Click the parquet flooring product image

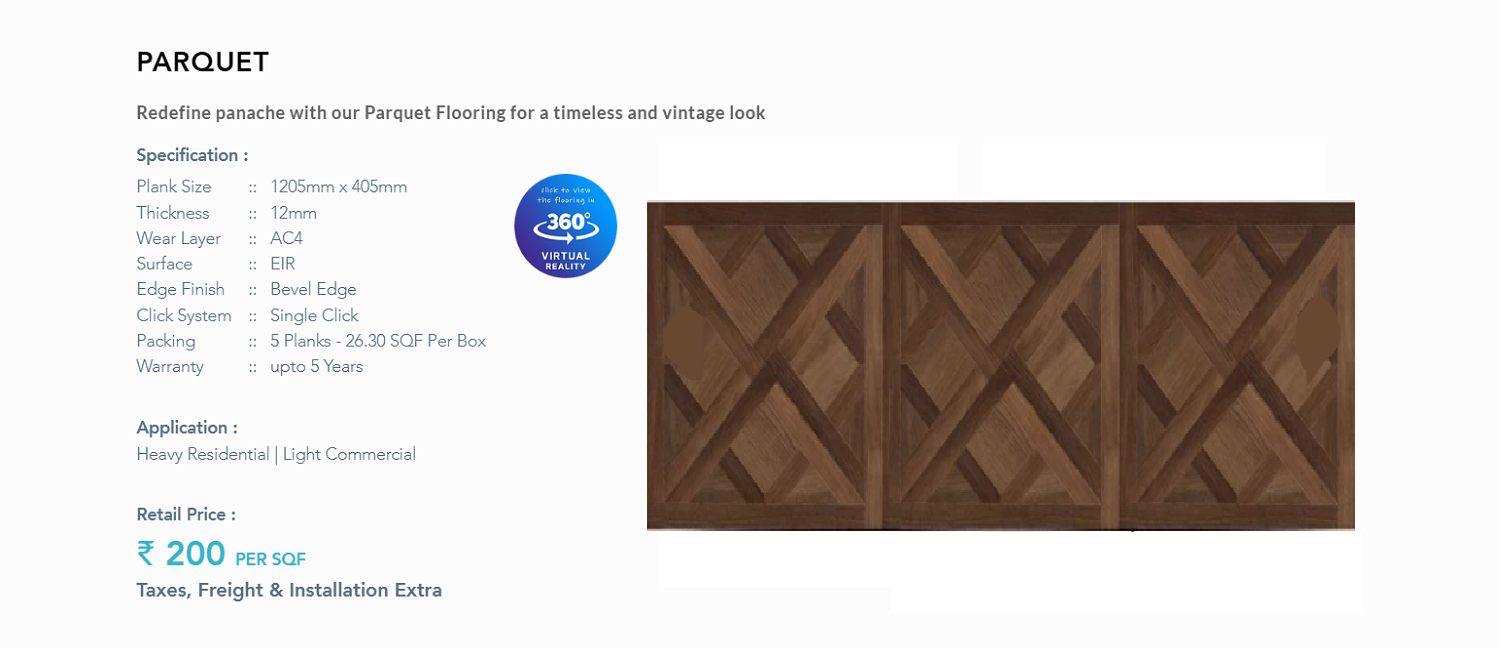tap(1000, 366)
